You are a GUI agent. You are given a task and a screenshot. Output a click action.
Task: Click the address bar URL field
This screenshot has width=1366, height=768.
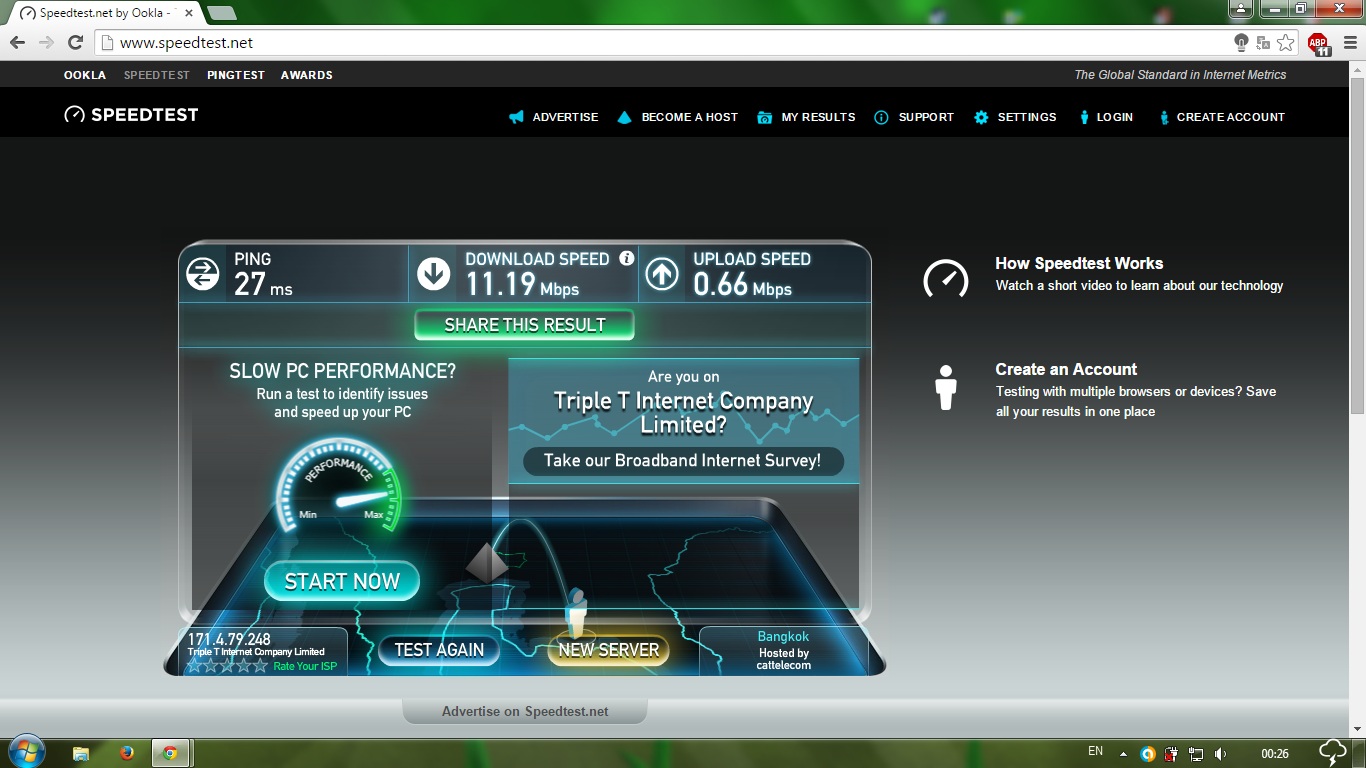tap(660, 42)
